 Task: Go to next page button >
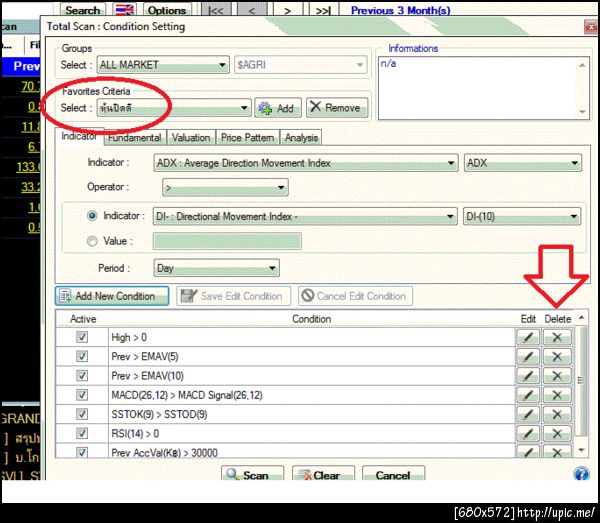click(x=287, y=10)
